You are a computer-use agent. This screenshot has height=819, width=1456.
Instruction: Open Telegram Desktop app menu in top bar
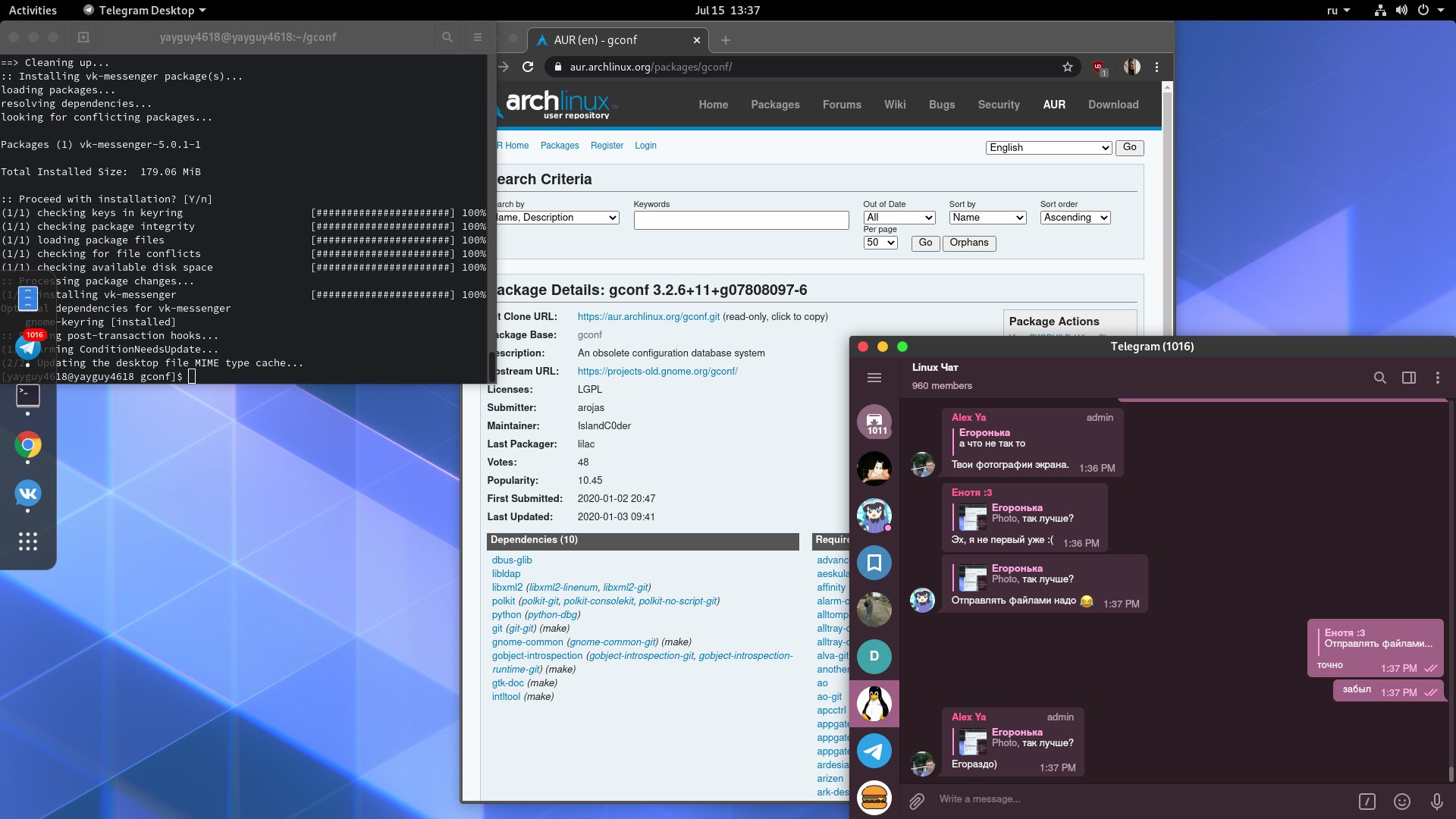(x=144, y=11)
